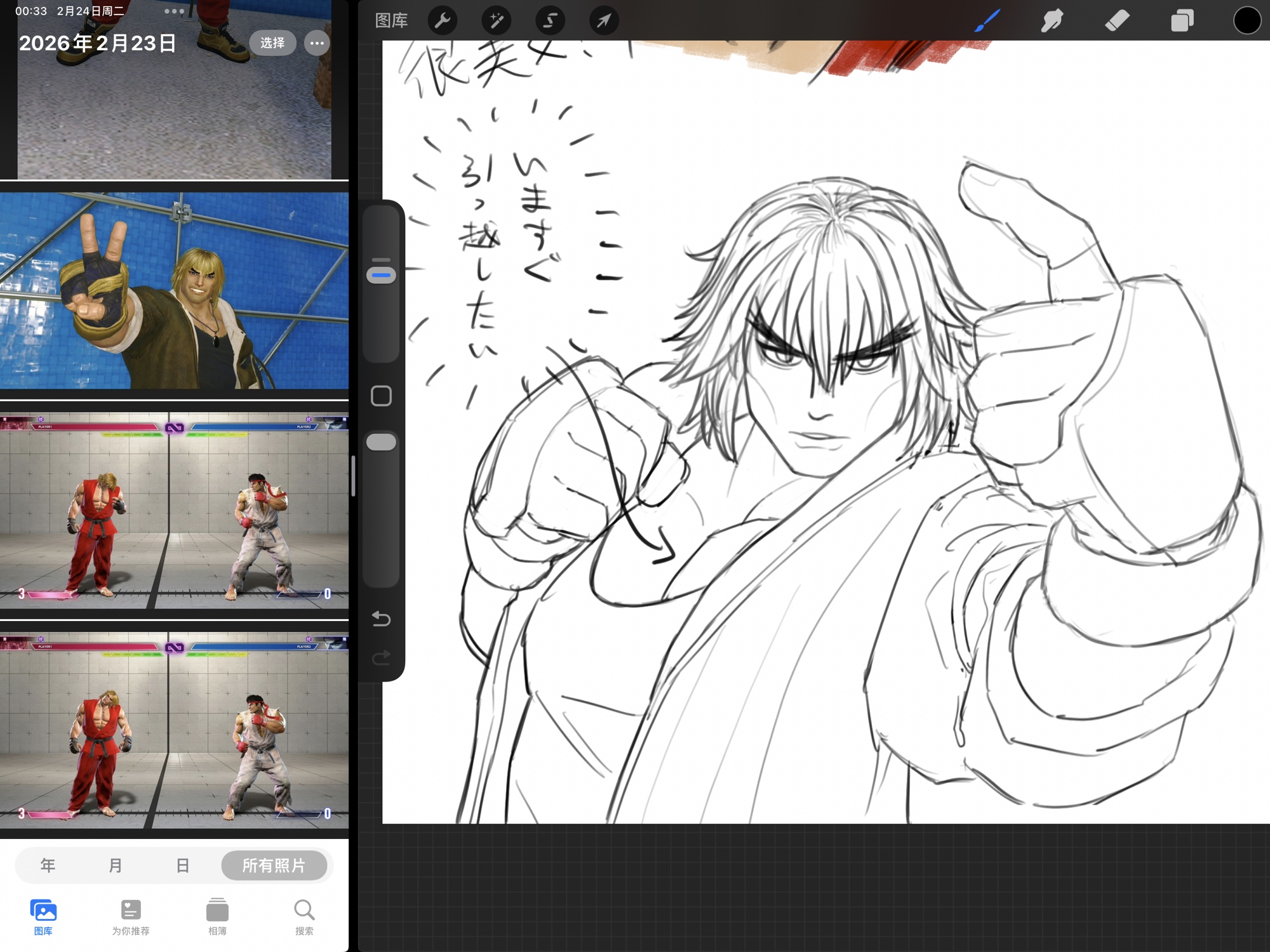
Task: Select the Eraser tool
Action: click(1118, 21)
